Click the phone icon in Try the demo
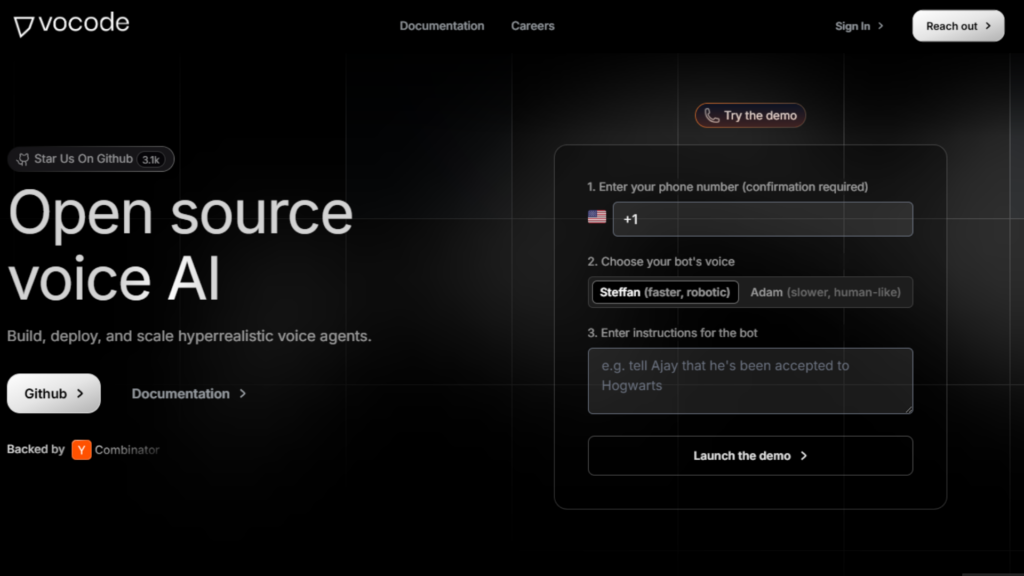1024x576 pixels. pos(711,116)
